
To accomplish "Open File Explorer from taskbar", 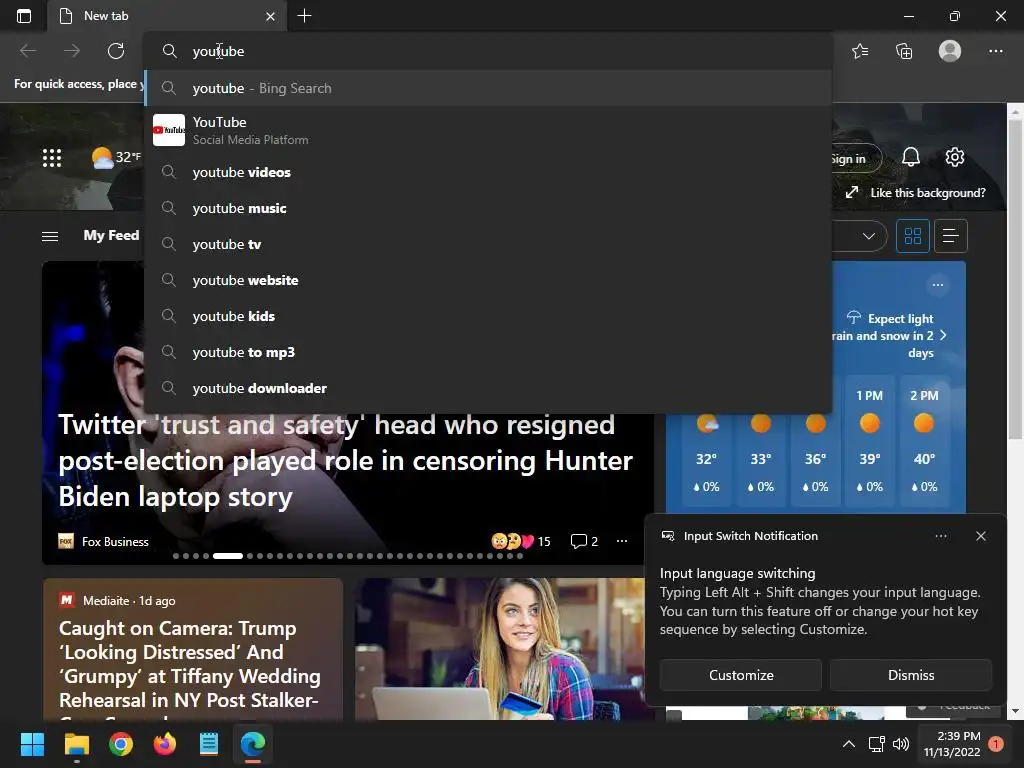I will [76, 744].
